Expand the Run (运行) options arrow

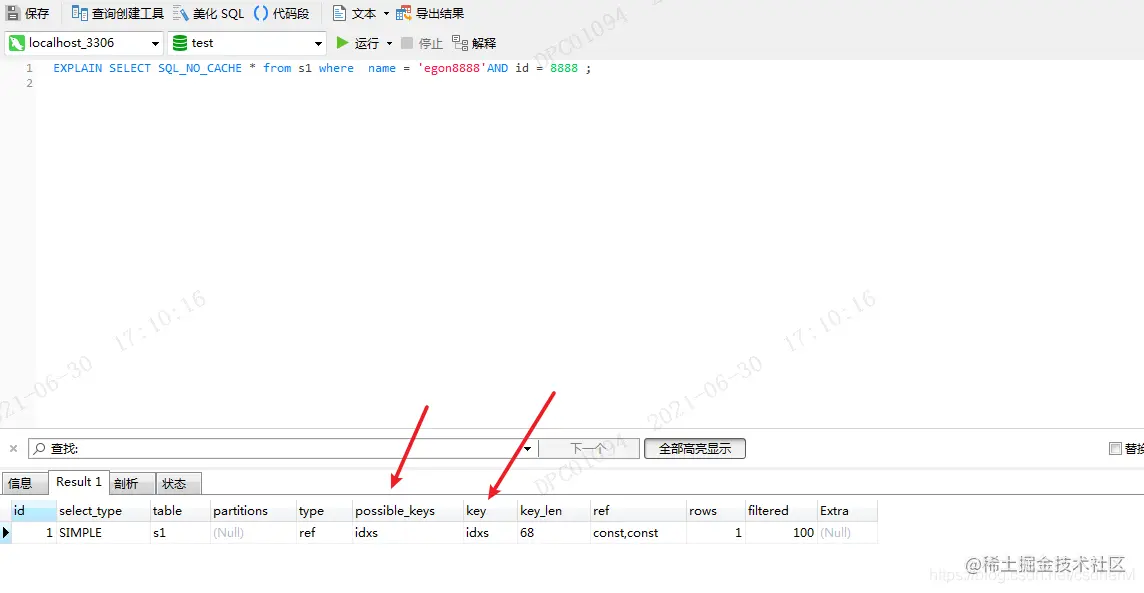(389, 43)
